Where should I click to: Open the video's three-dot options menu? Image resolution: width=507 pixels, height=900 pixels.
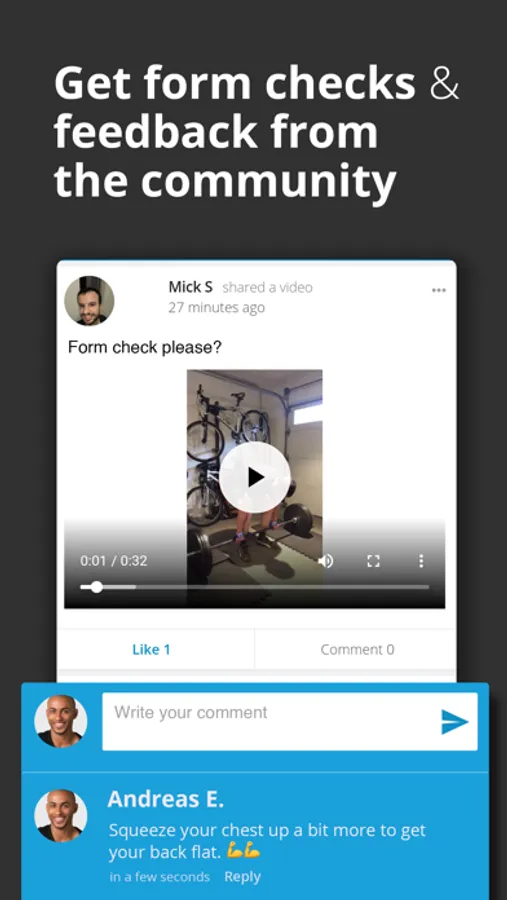click(421, 561)
